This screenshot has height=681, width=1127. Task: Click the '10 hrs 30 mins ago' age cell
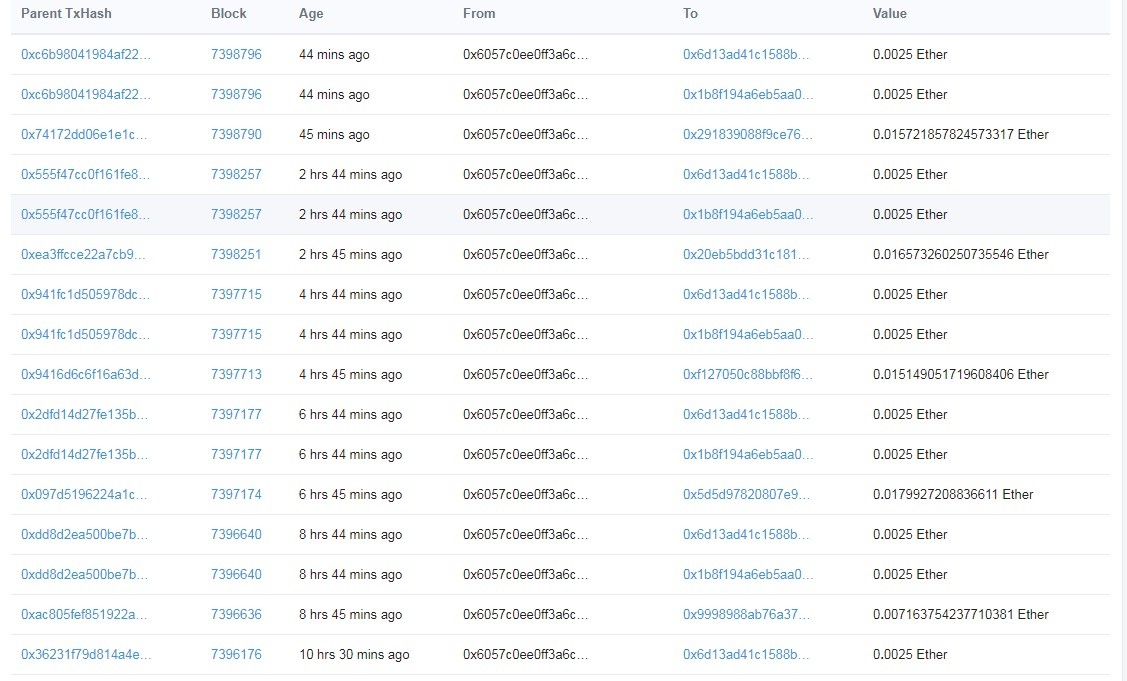354,654
